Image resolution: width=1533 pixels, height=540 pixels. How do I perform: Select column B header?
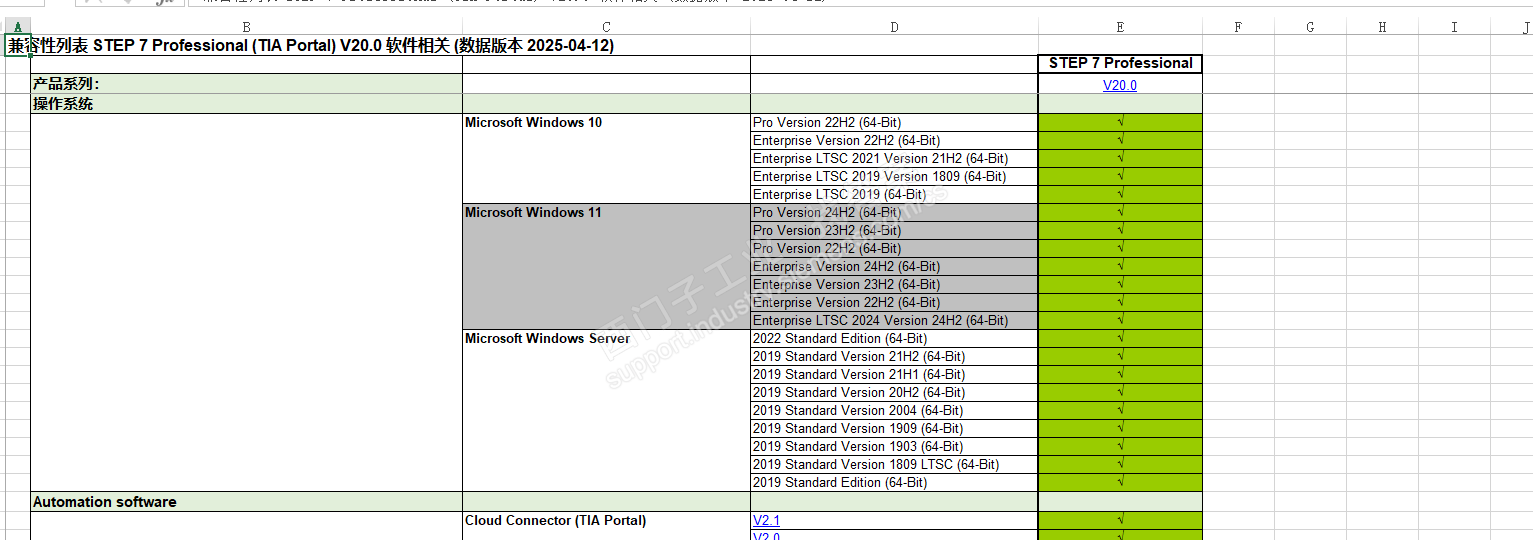246,27
